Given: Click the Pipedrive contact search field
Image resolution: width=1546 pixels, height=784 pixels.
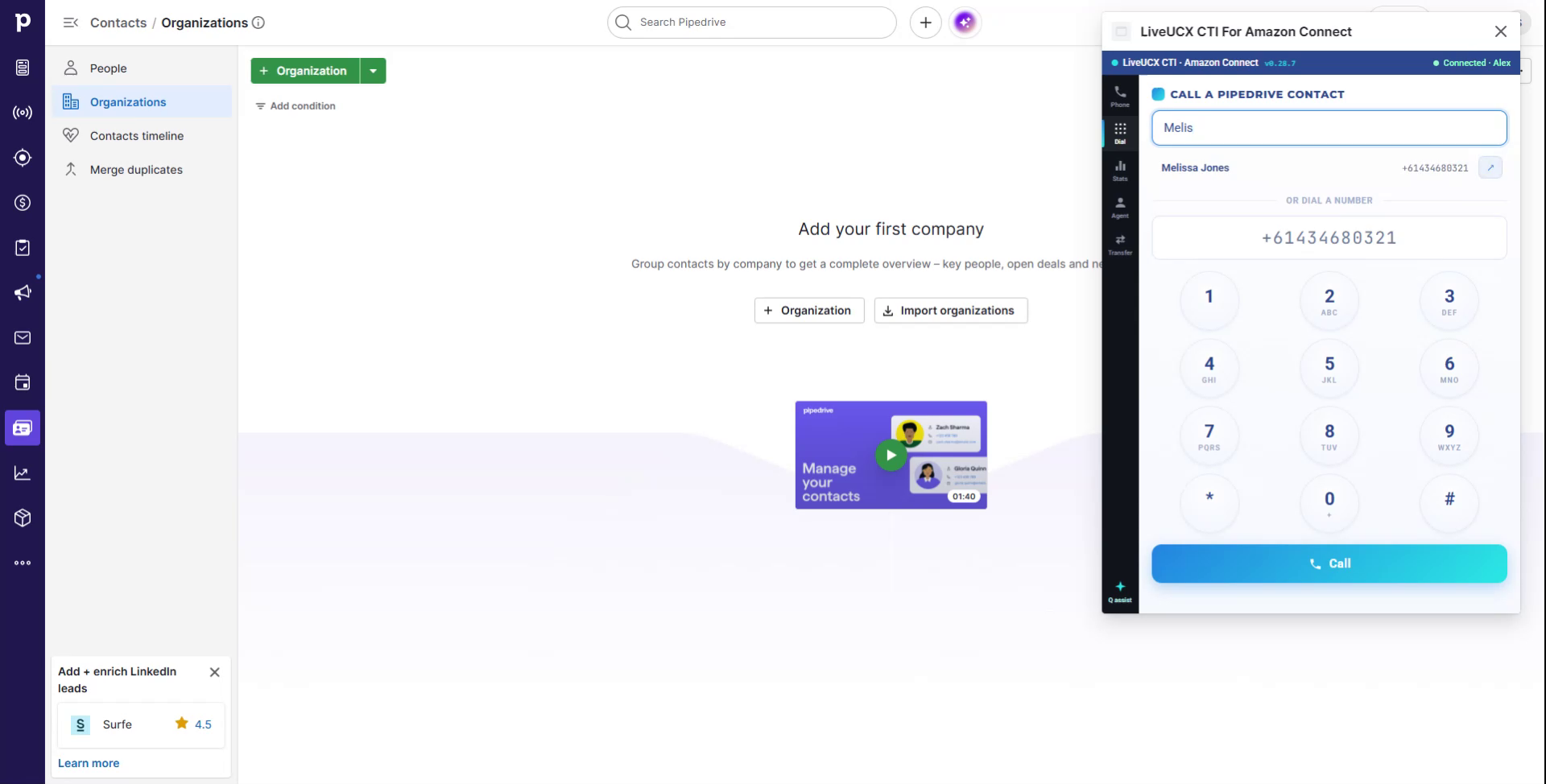Looking at the screenshot, I should point(1329,128).
